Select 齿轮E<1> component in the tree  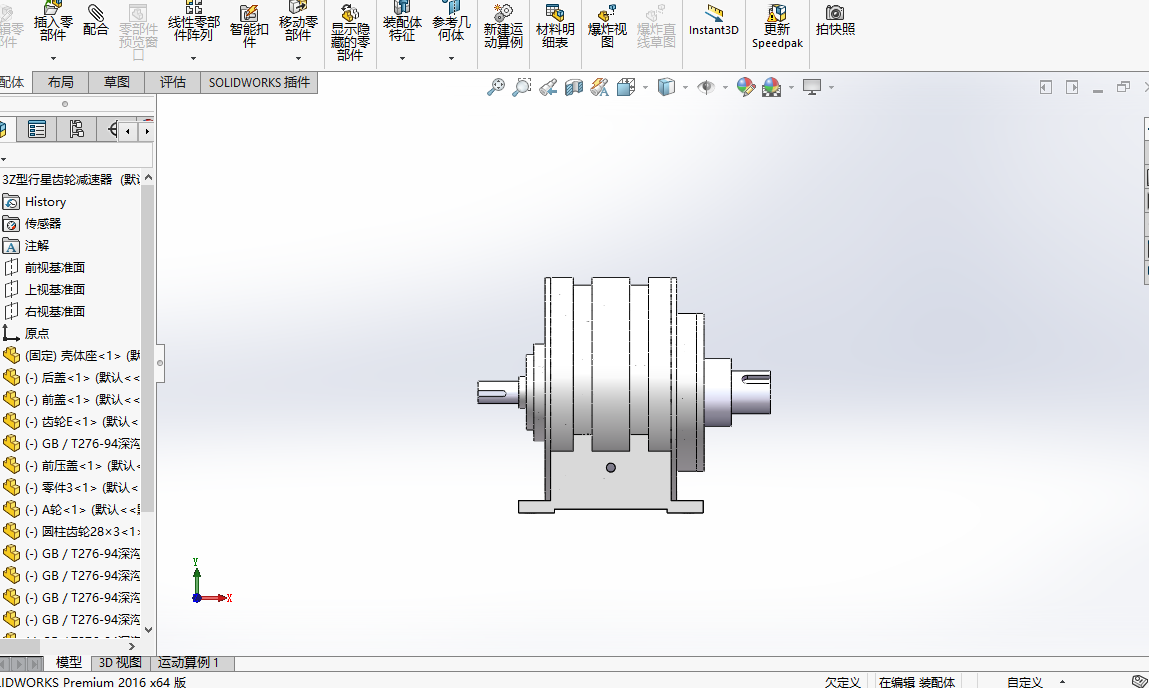pos(71,421)
